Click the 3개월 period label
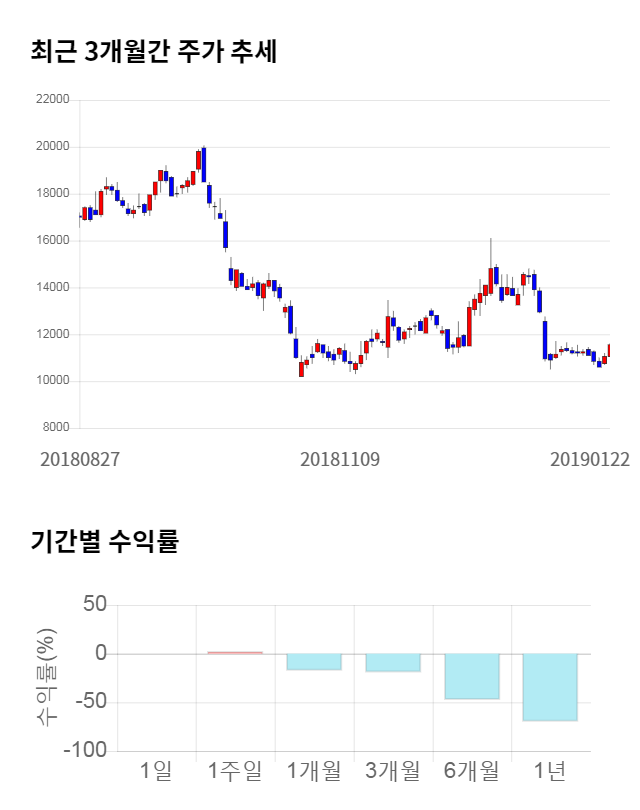This screenshot has height=810, width=640. click(392, 771)
